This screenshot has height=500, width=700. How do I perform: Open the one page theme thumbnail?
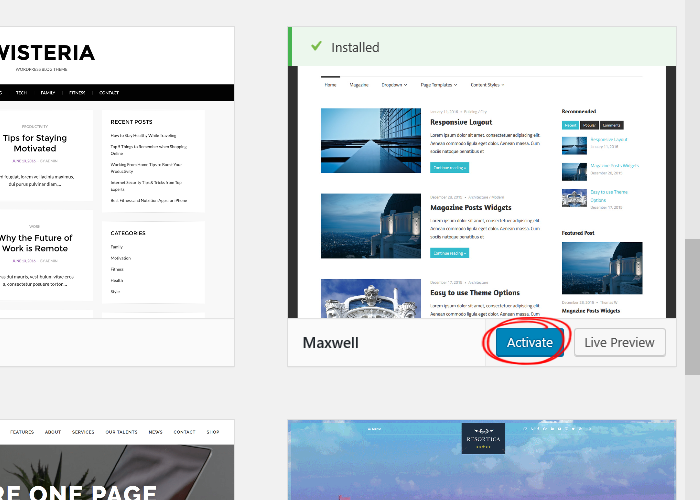pyautogui.click(x=117, y=460)
